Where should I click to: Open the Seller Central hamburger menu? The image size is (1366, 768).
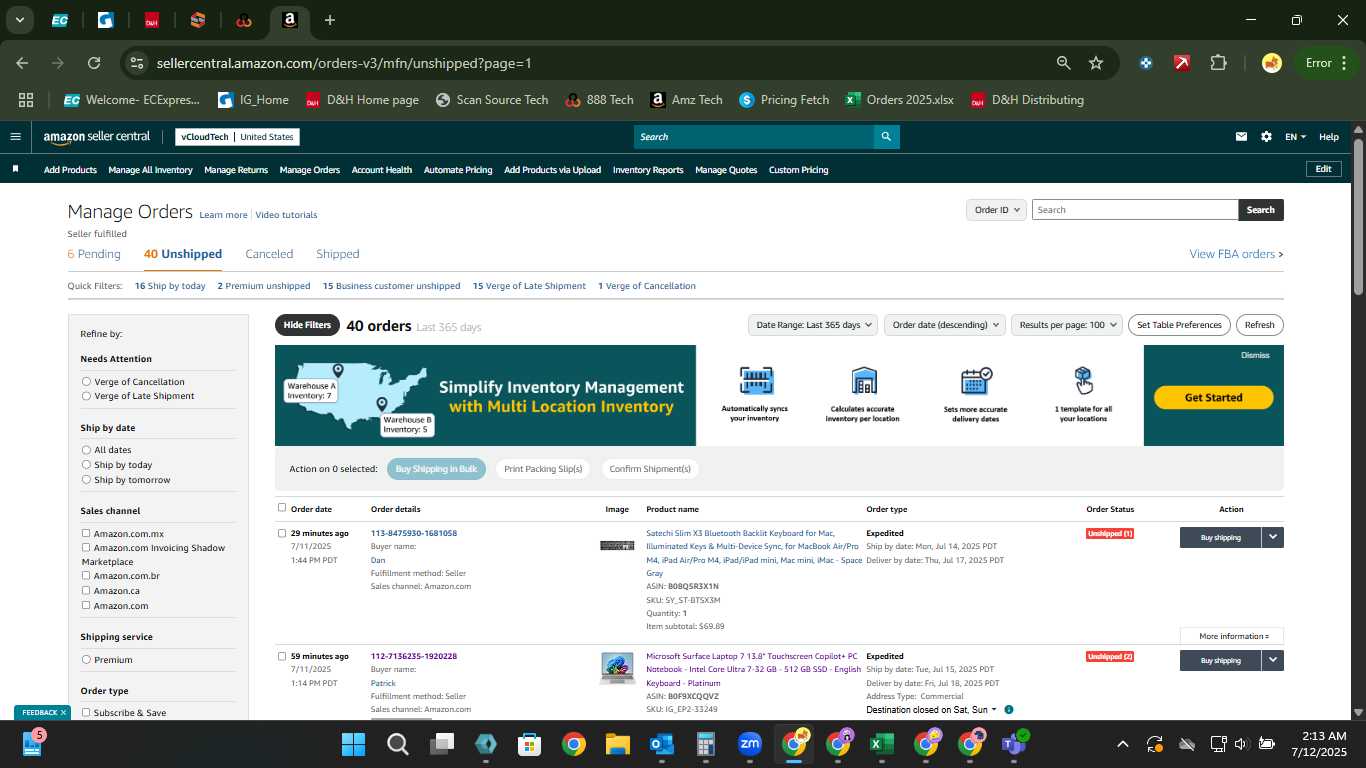point(15,137)
